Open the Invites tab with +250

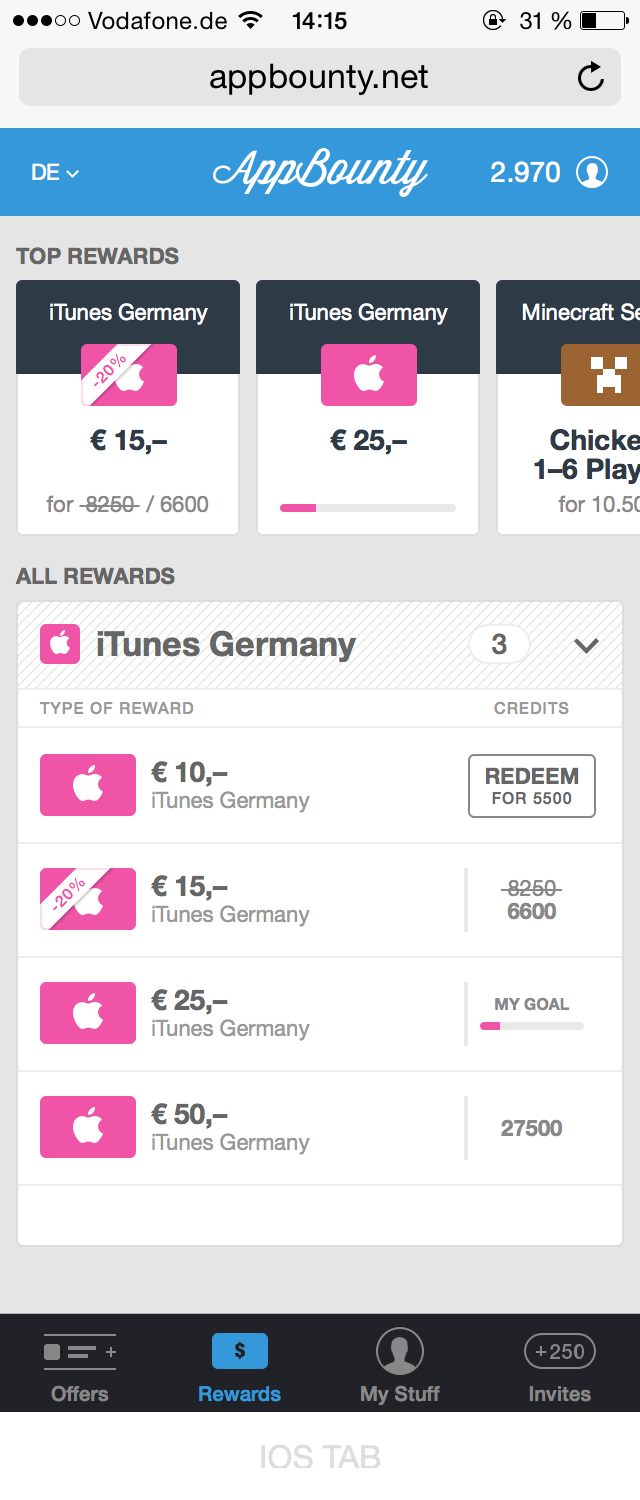pos(560,1367)
